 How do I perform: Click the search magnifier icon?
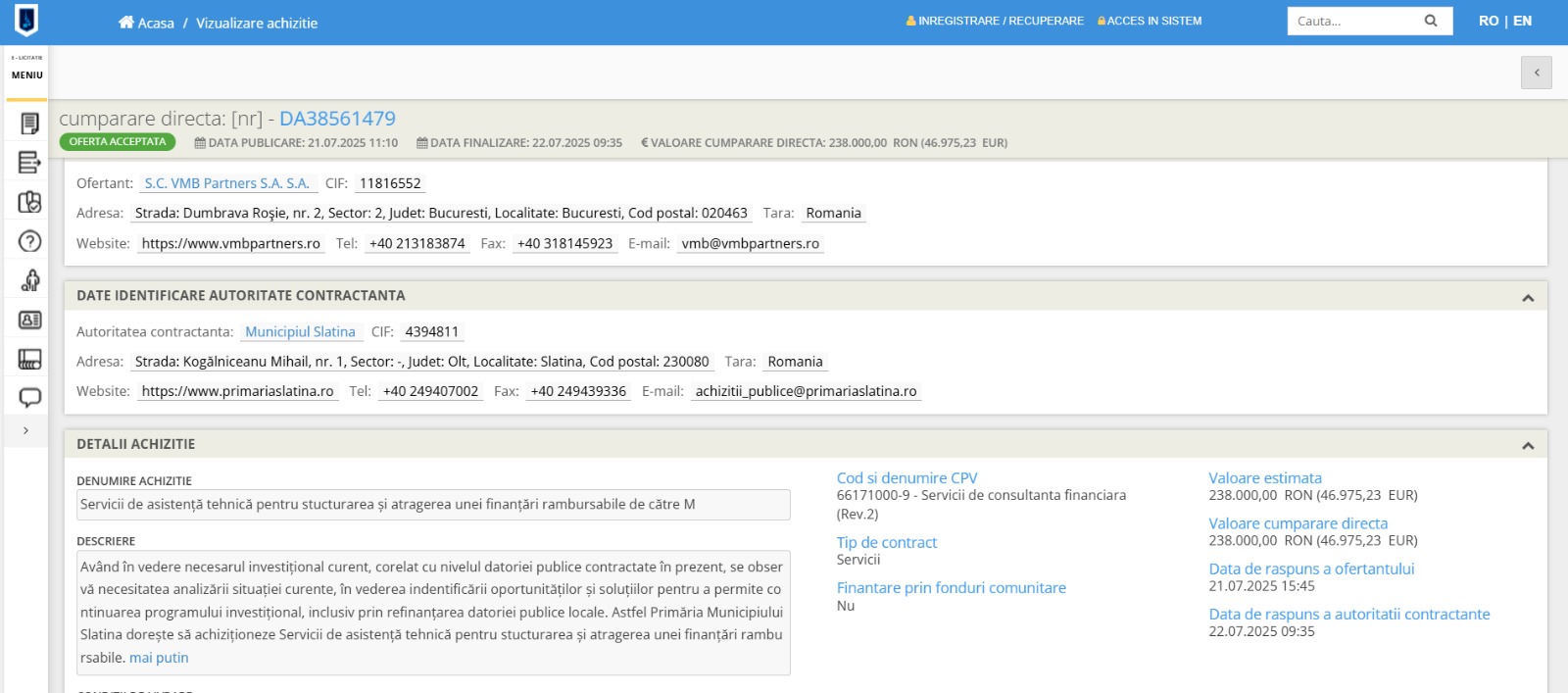(x=1431, y=21)
